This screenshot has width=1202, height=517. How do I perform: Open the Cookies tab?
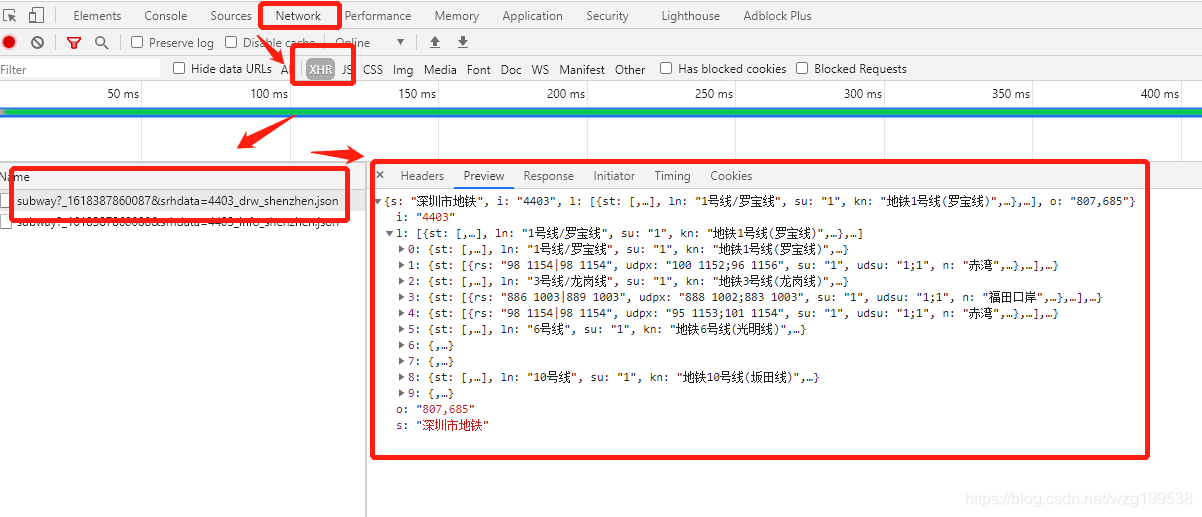[x=731, y=176]
